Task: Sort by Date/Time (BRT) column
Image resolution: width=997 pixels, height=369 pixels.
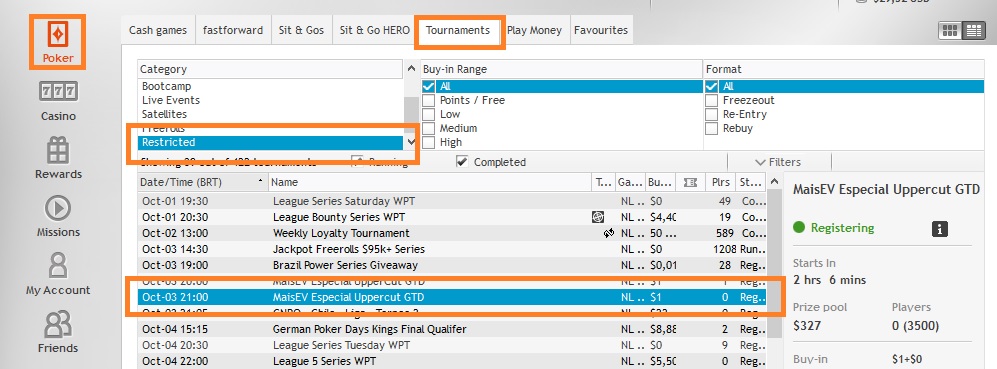Action: 202,183
